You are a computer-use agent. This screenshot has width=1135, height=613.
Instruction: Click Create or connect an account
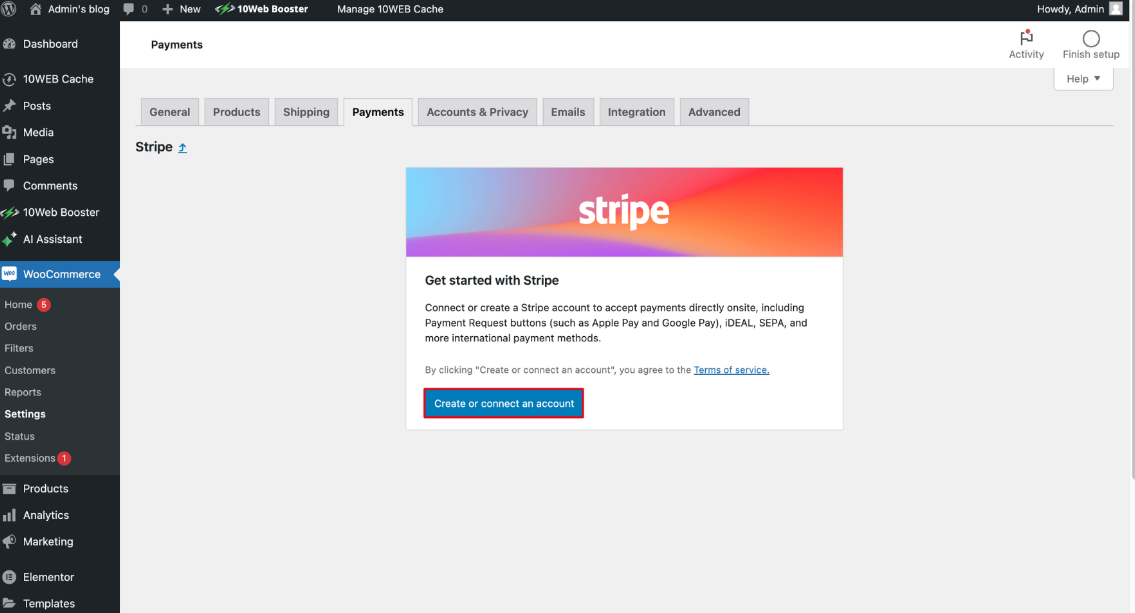pos(503,402)
